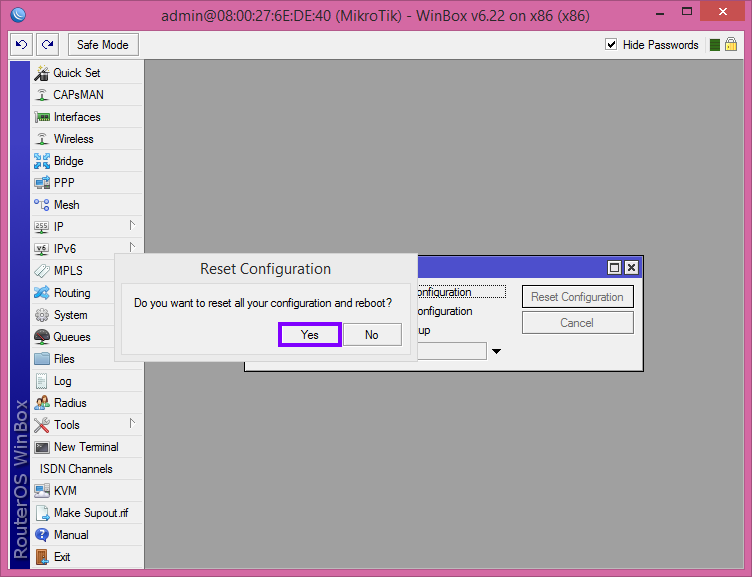Screen dimensions: 752x577
Task: Enable Safe Mode
Action: click(x=103, y=45)
